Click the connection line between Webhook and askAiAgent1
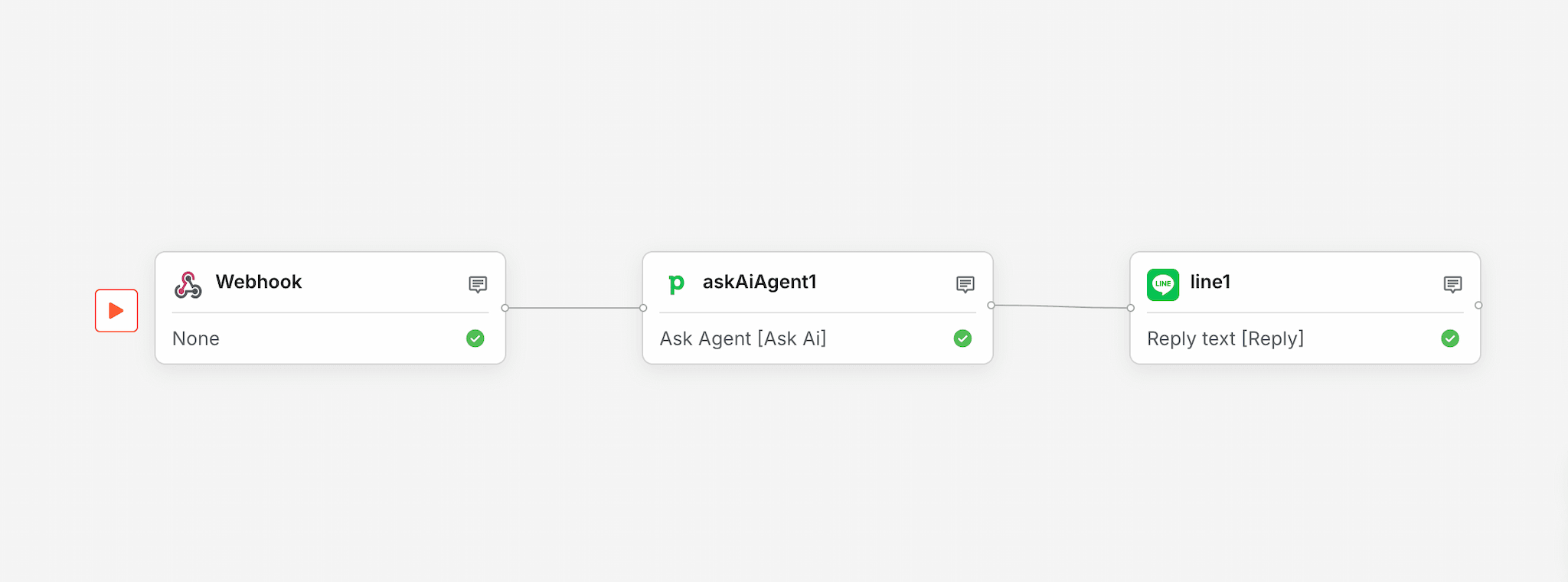The height and width of the screenshot is (582, 1568). (574, 308)
